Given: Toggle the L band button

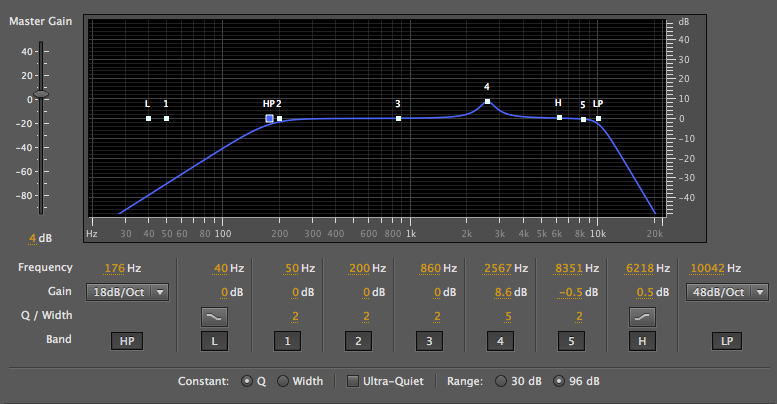Looking at the screenshot, I should (214, 341).
